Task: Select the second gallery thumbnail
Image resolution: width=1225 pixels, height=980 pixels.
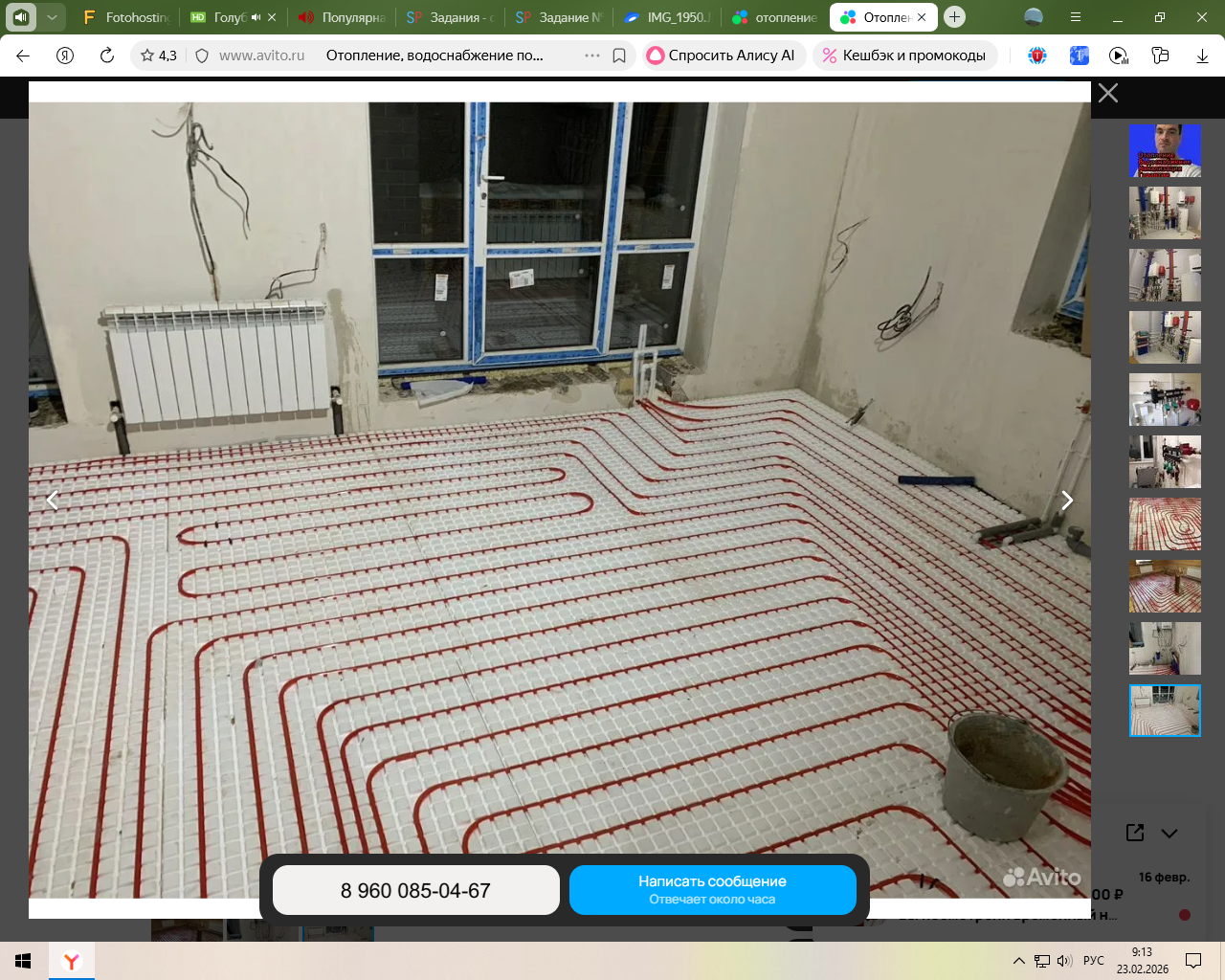Action: pos(1165,213)
